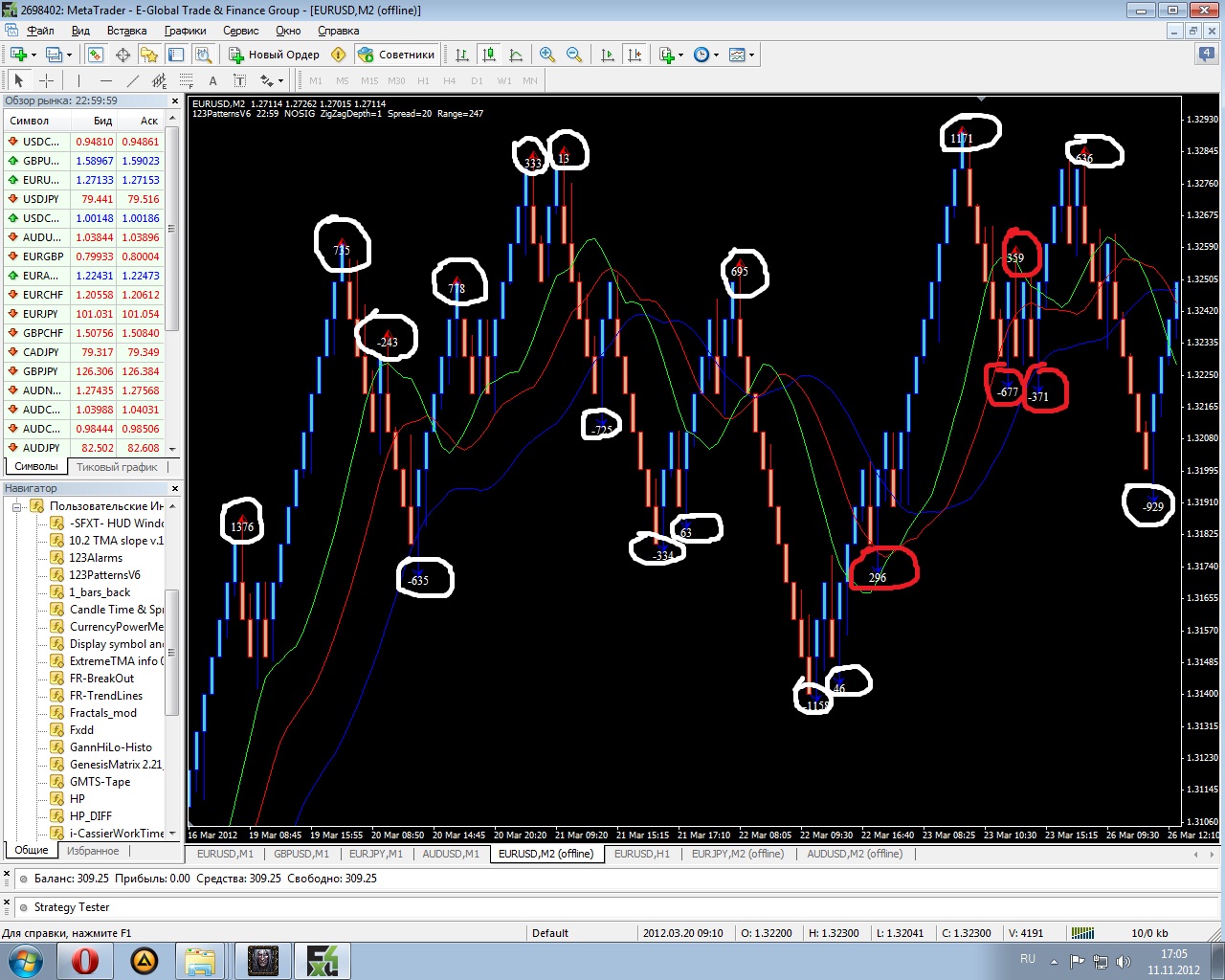Open the Navigator window star-folder icon
The width and height of the screenshot is (1225, 980).
tap(148, 55)
